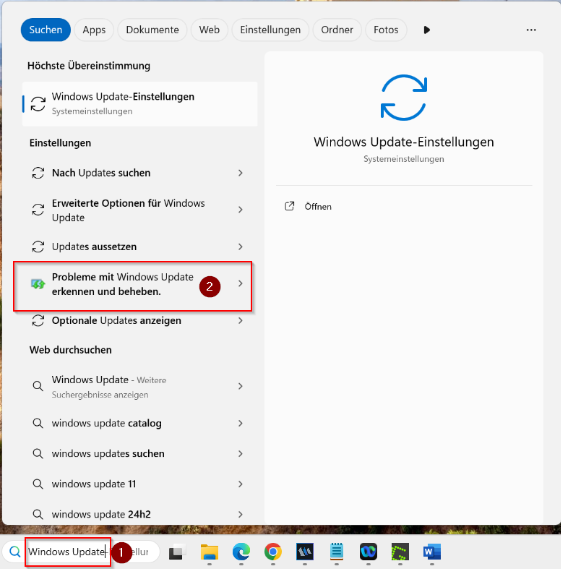The width and height of the screenshot is (562, 569).
Task: Expand the 'Nach Updates suchen' chevron
Action: coord(240,173)
